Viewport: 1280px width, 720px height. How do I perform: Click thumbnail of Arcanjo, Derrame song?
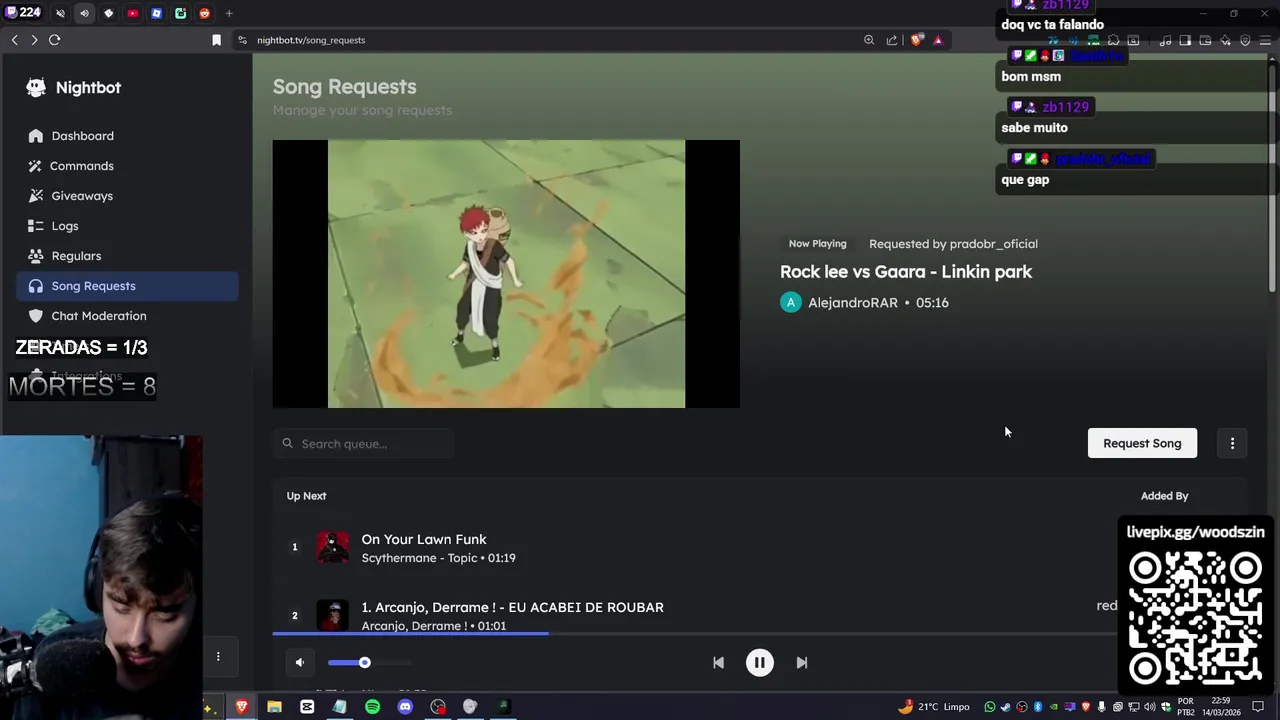[x=333, y=615]
